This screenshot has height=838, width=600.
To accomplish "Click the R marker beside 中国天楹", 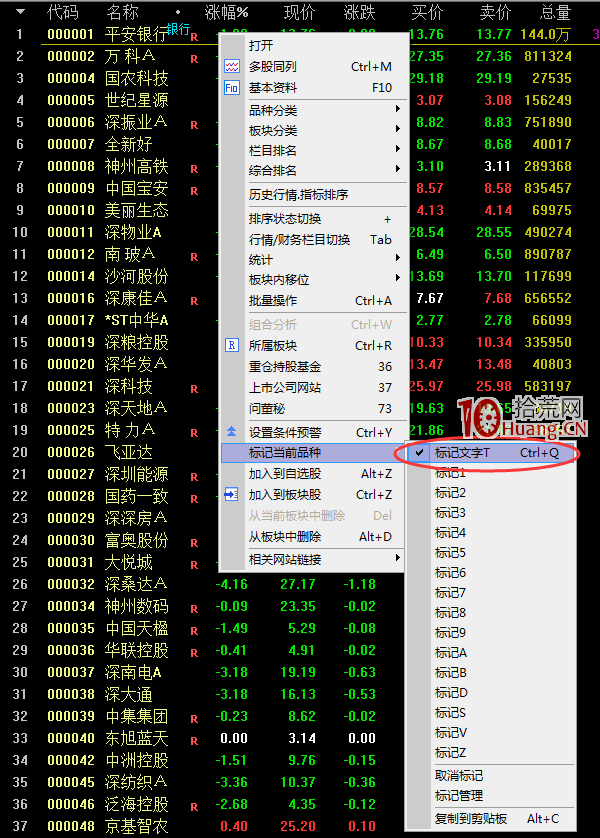I will (x=194, y=631).
